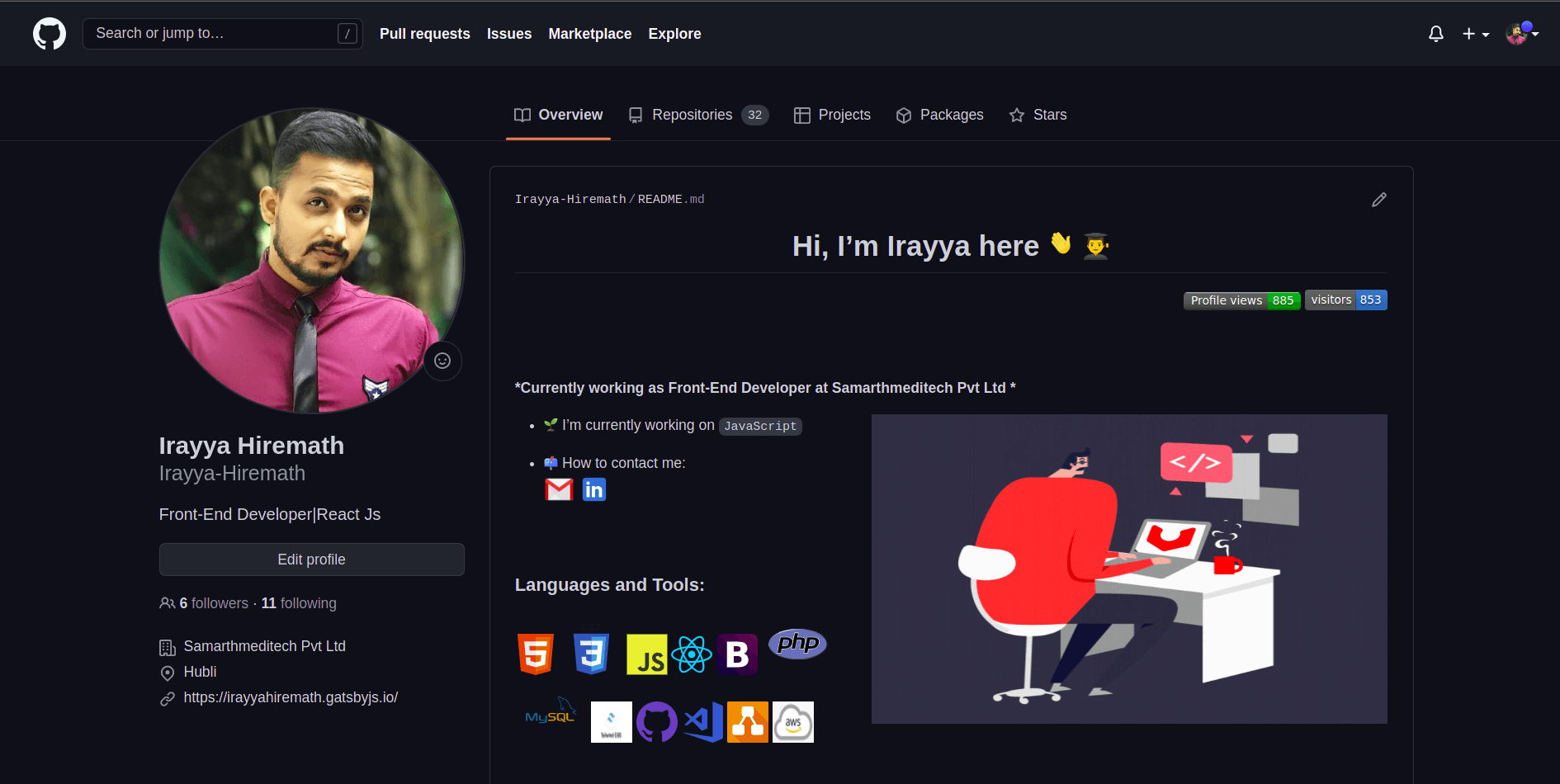Focus the Search or jump to field

tap(223, 34)
